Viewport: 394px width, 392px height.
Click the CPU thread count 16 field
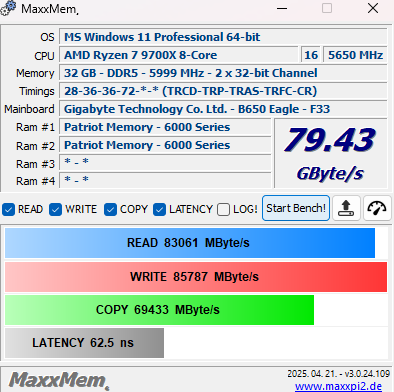point(311,55)
